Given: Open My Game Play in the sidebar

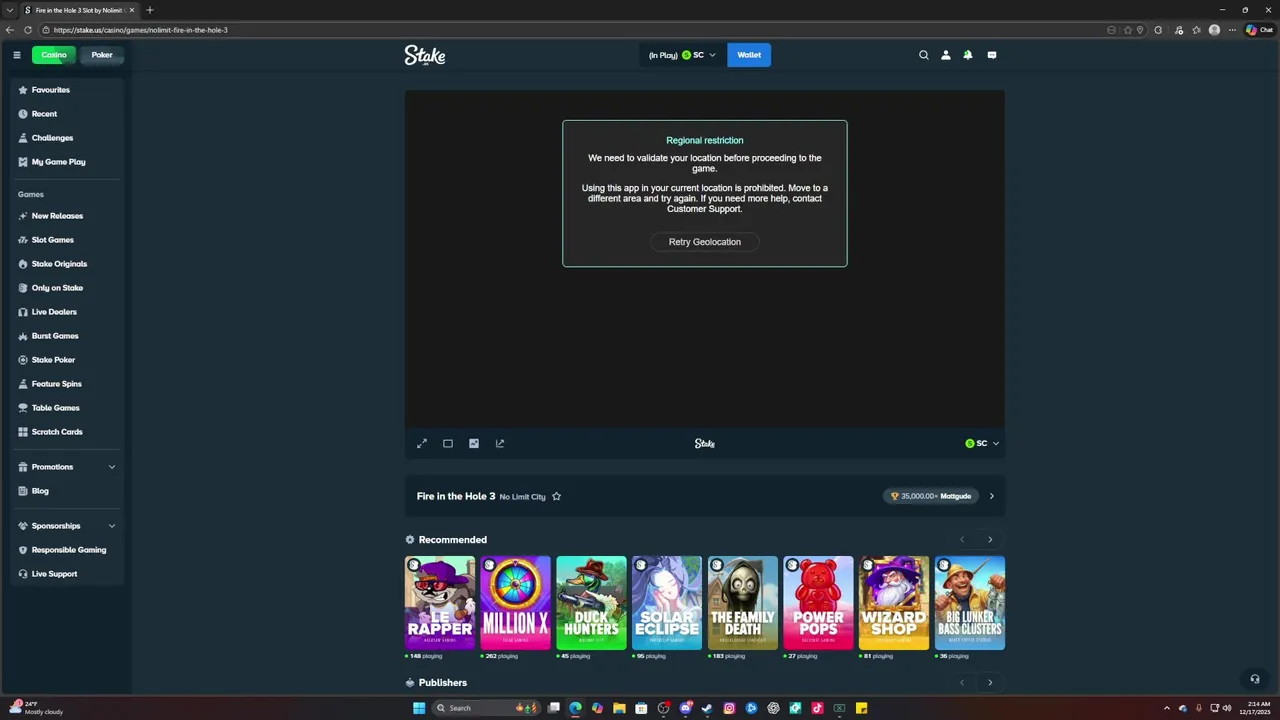Looking at the screenshot, I should click(67, 162).
